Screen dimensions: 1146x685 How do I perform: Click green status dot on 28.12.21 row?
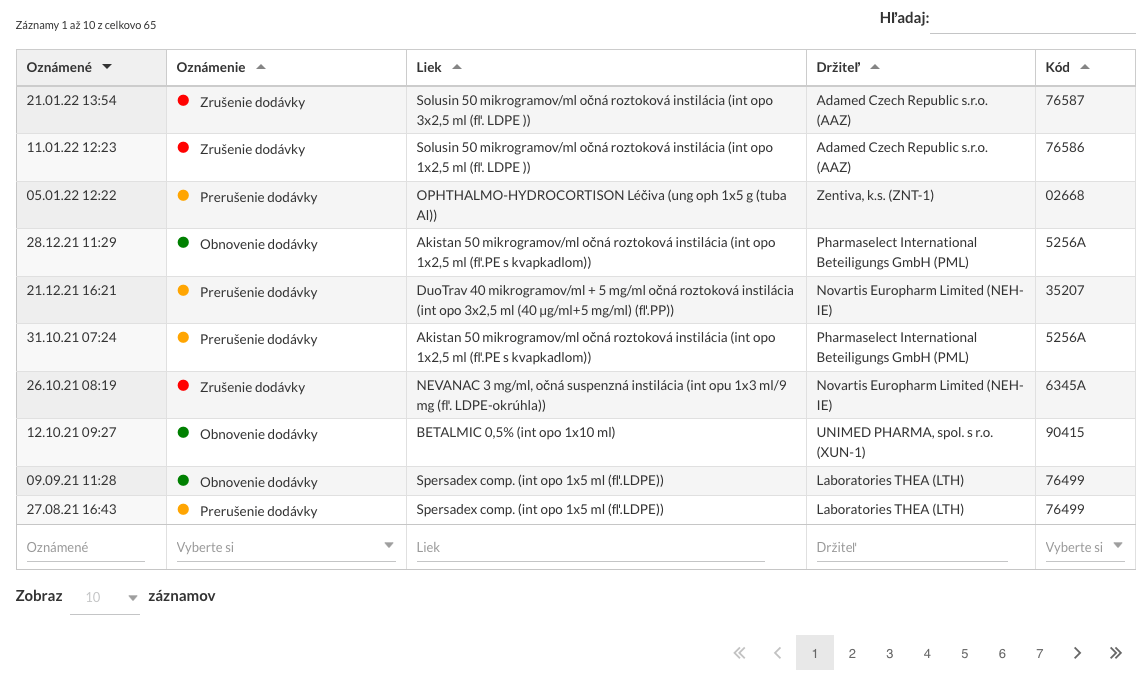click(x=183, y=243)
